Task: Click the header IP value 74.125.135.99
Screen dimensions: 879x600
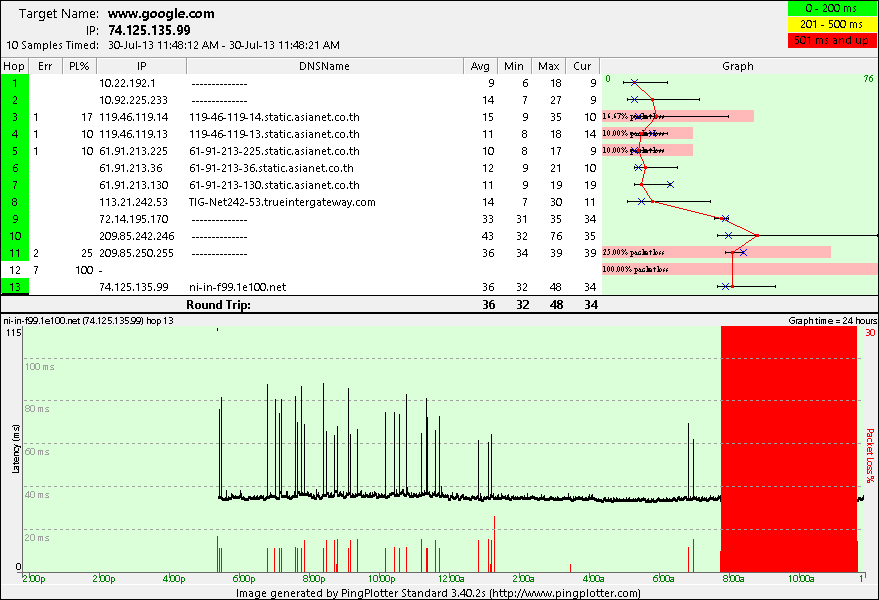Action: tap(149, 30)
